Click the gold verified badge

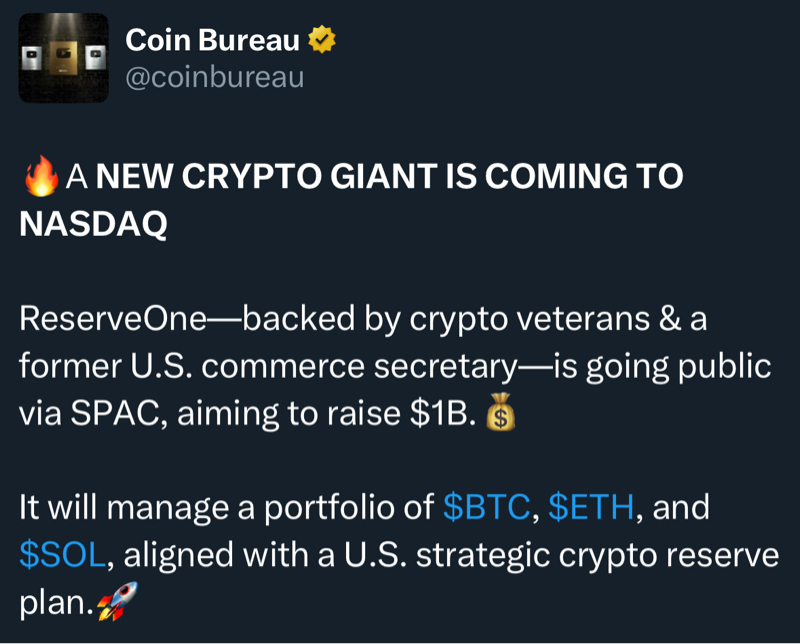tap(322, 41)
